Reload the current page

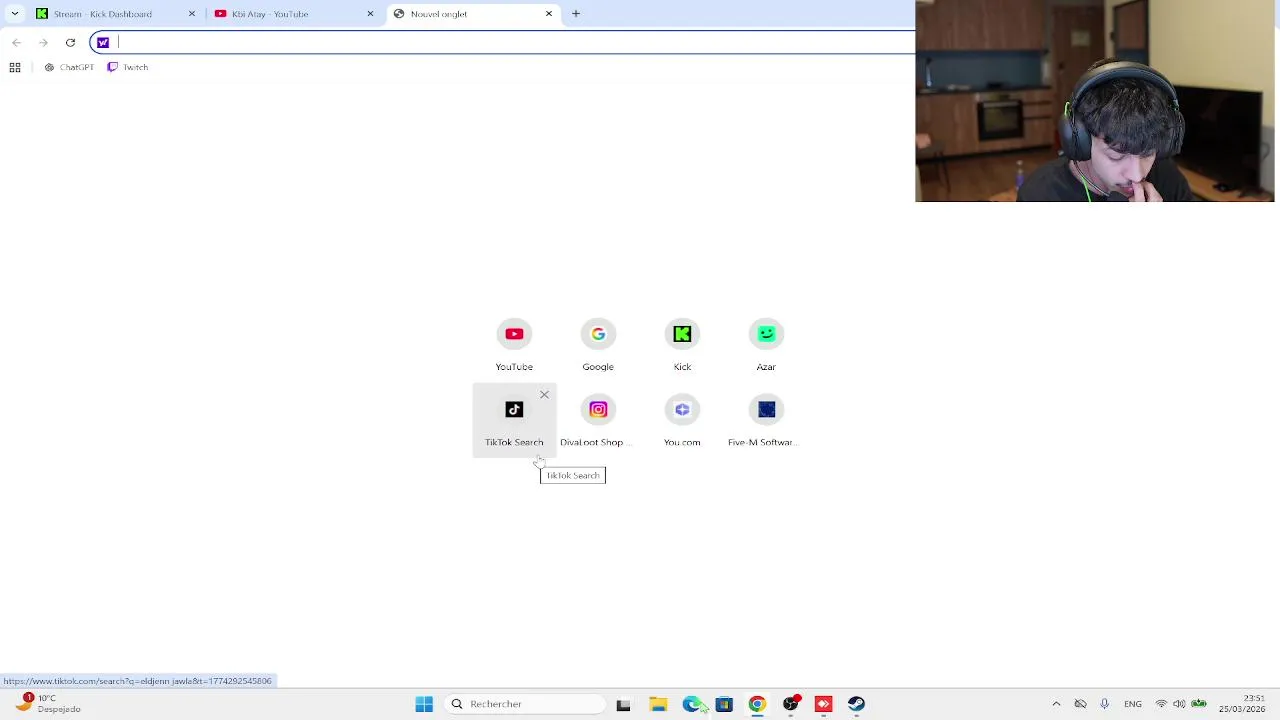pos(70,42)
